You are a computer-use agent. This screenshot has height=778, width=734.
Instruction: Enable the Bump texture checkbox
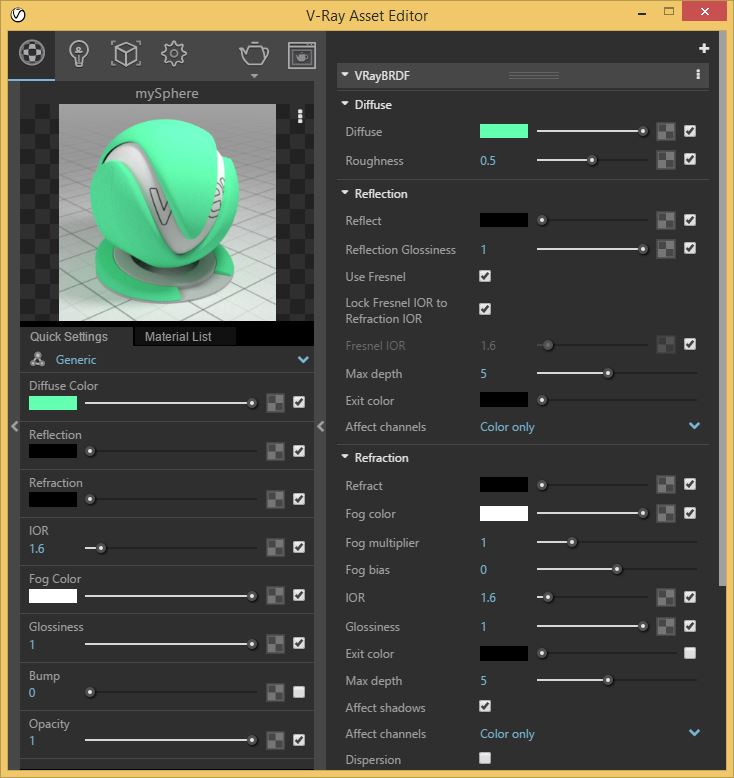click(x=299, y=692)
